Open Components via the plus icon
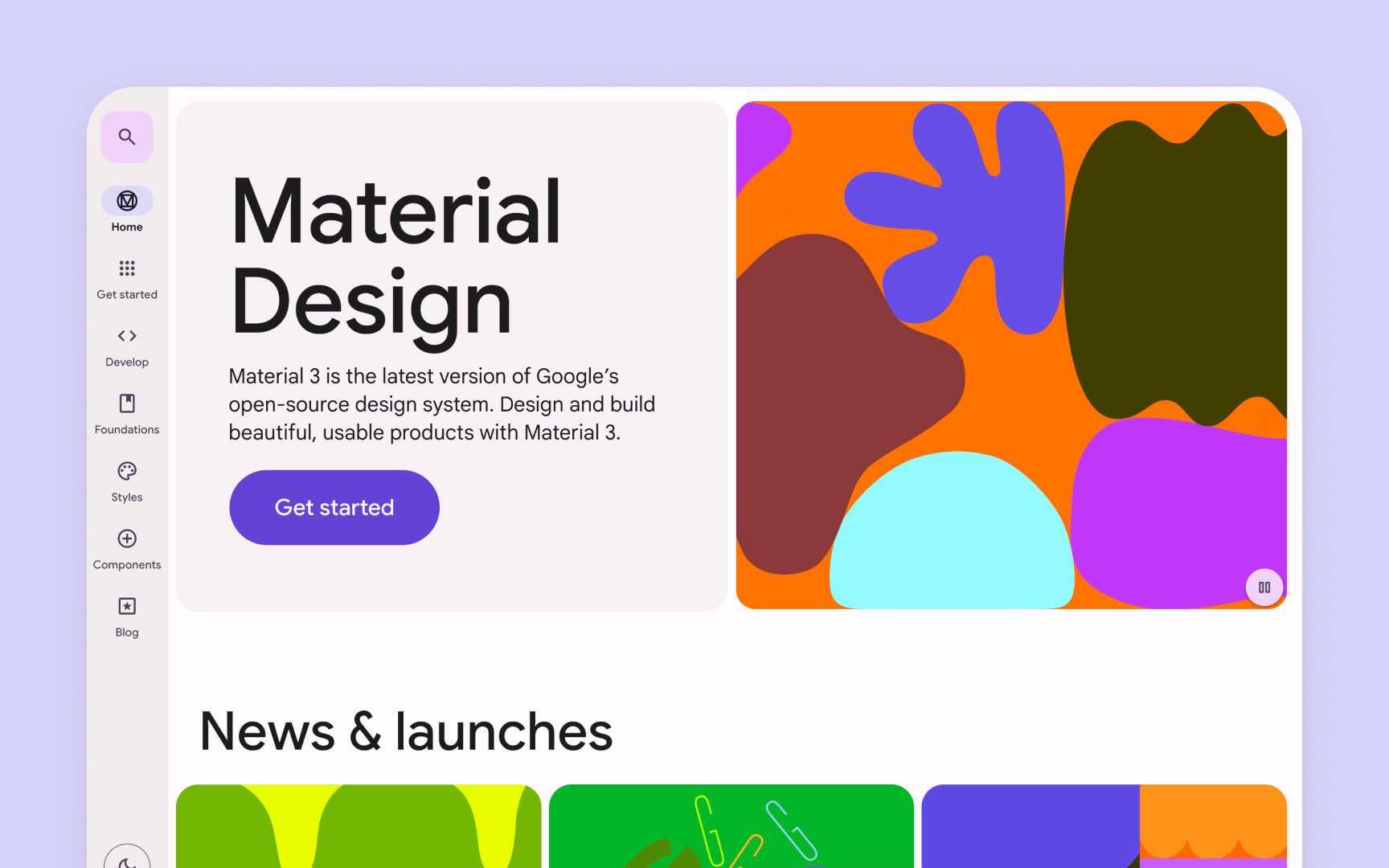This screenshot has height=868, width=1389. click(126, 538)
